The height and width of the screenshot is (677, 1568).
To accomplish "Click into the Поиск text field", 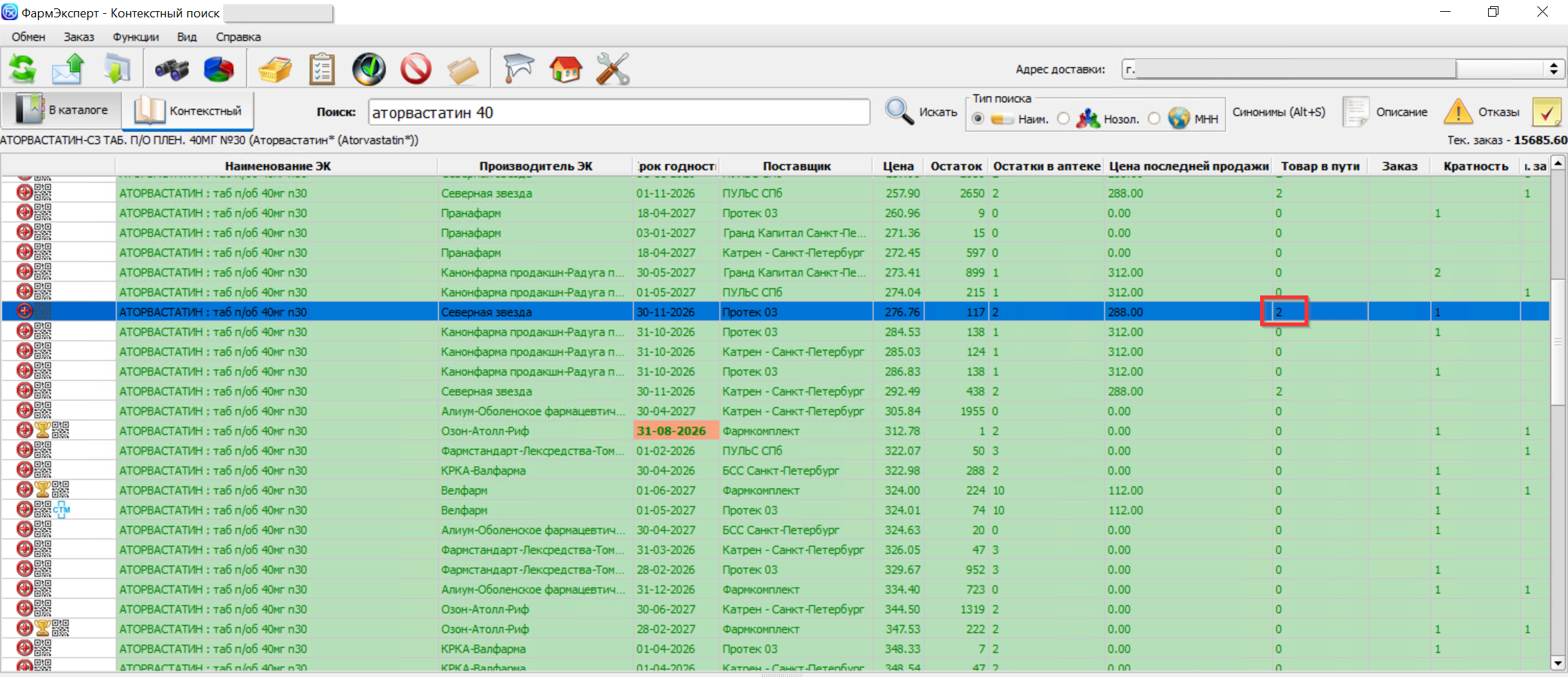I will coord(619,113).
